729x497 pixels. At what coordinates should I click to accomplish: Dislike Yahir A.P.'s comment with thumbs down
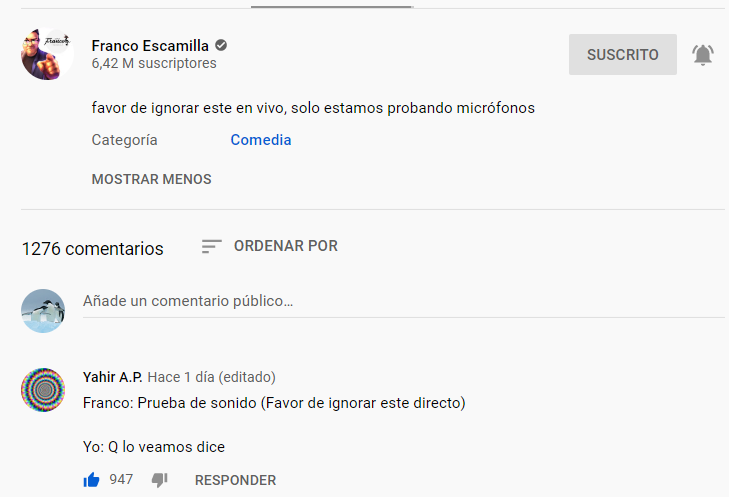(159, 480)
